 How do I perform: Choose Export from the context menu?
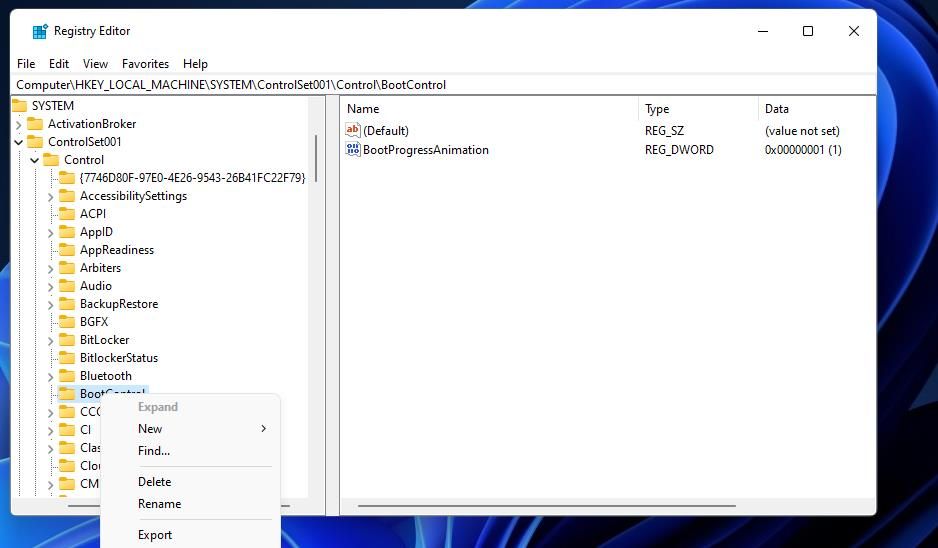coord(190,535)
